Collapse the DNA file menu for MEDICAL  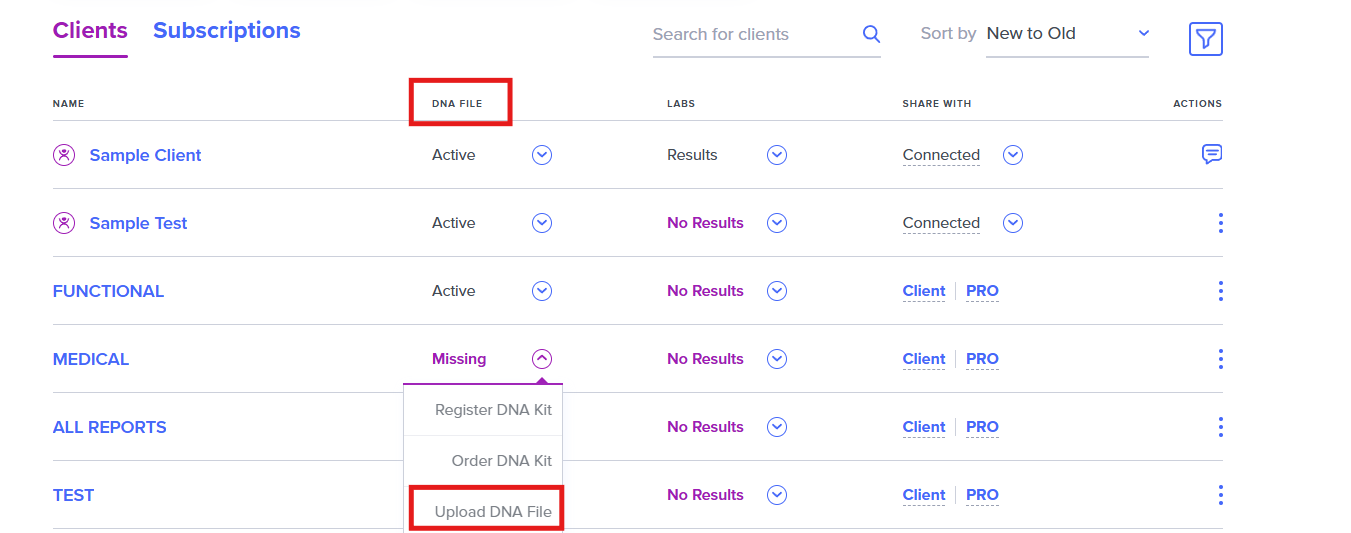(x=542, y=359)
